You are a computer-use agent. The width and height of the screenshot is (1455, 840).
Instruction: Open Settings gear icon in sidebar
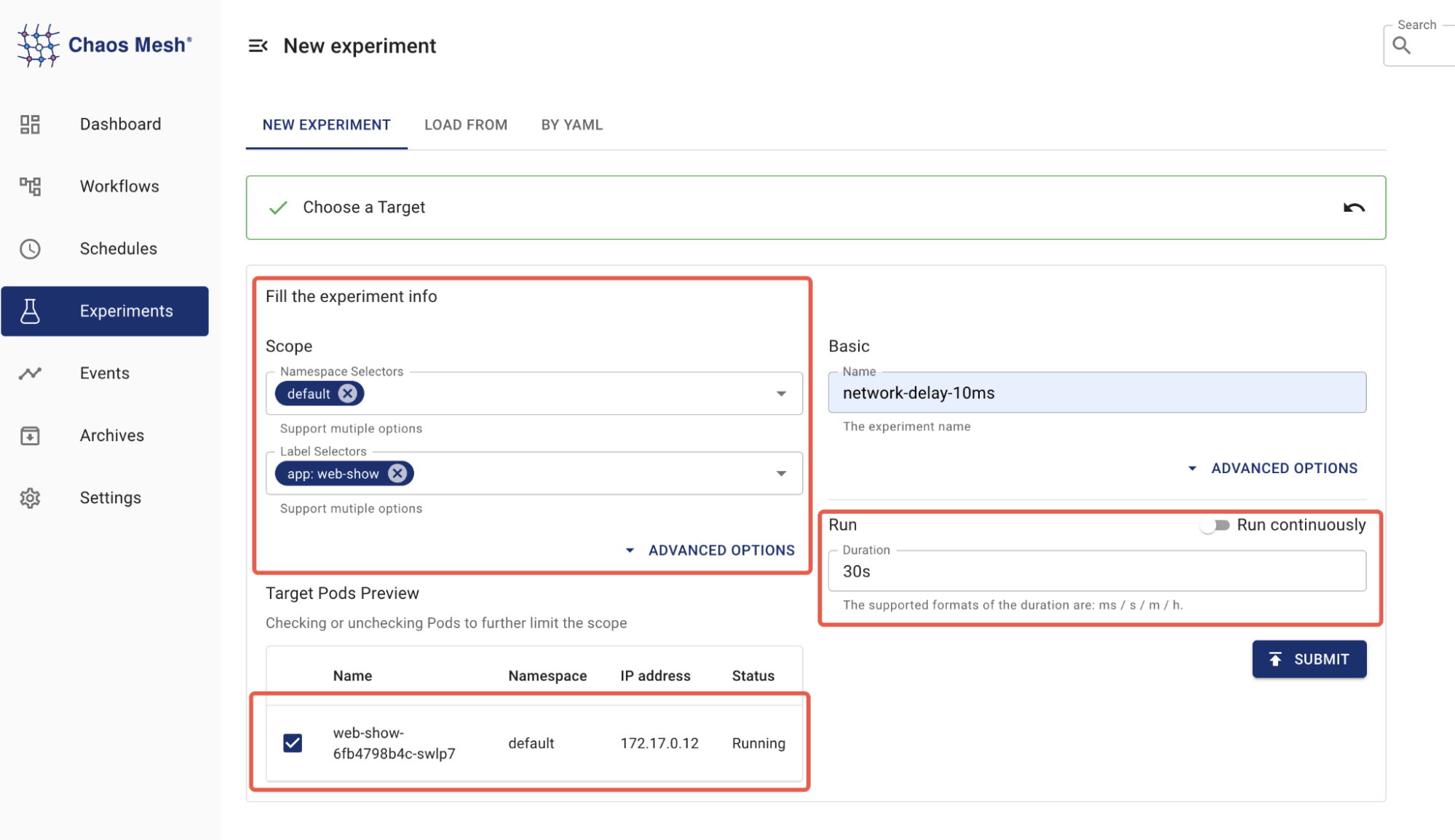(30, 498)
